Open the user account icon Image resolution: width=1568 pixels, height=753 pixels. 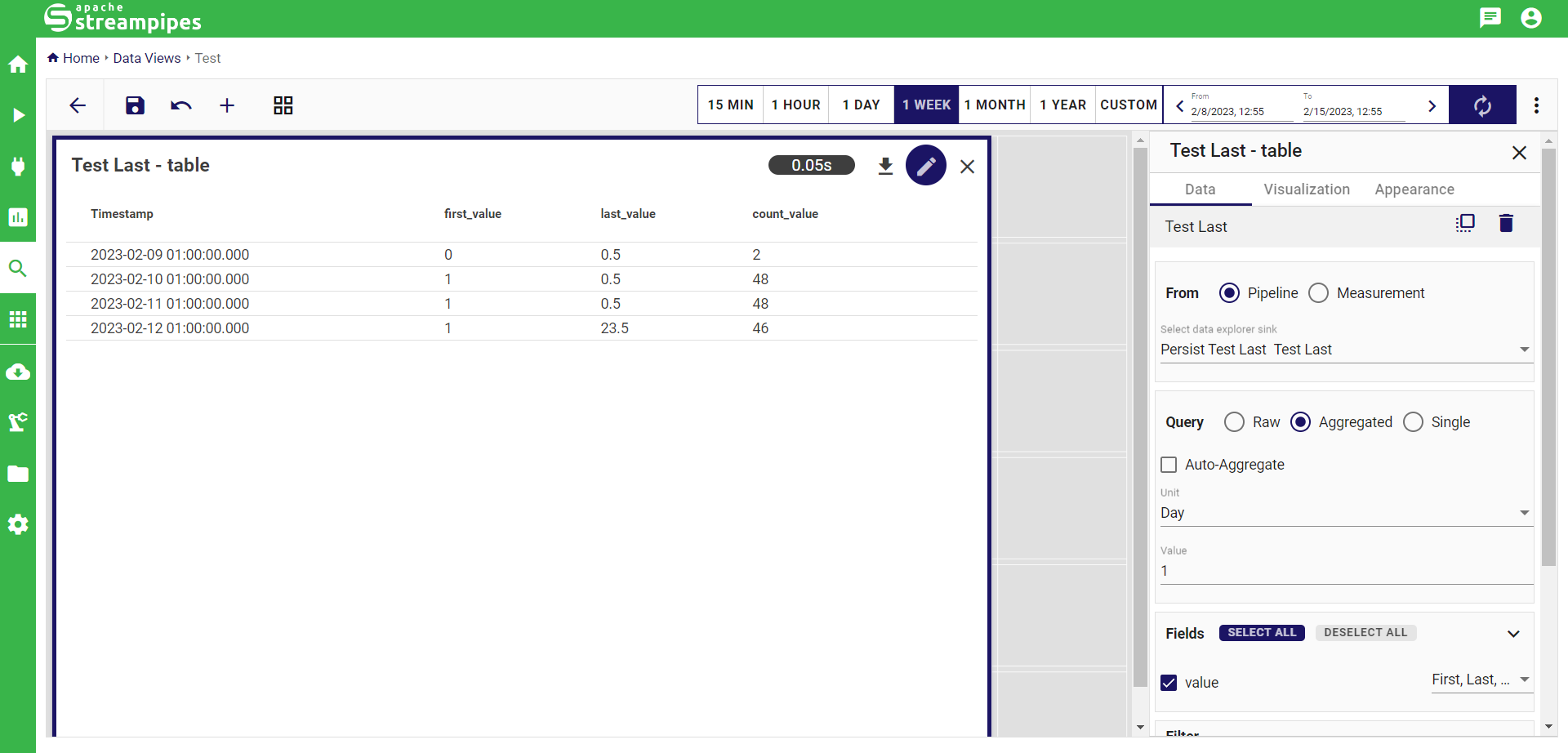click(x=1531, y=17)
